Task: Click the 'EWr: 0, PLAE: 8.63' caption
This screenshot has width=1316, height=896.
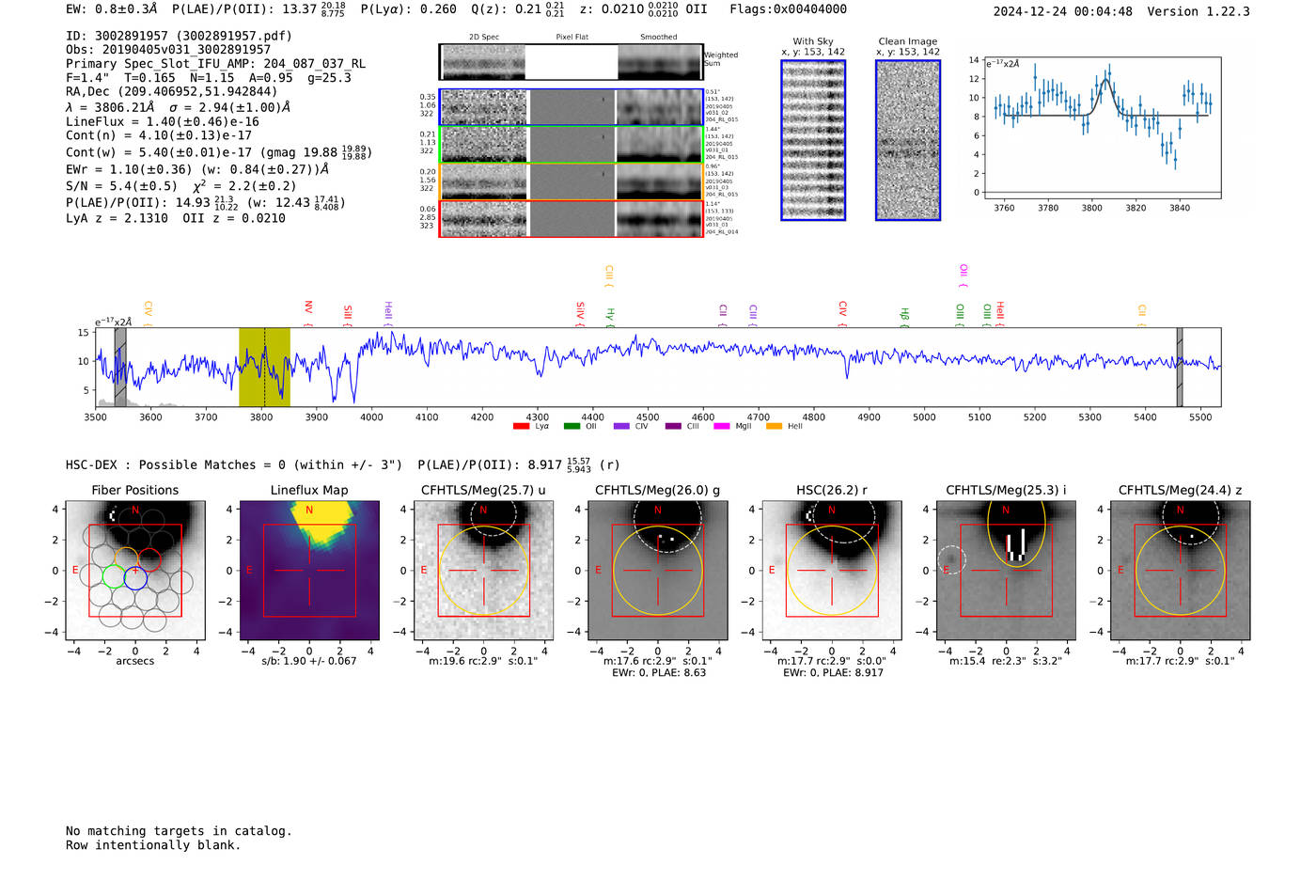Action: click(x=659, y=673)
